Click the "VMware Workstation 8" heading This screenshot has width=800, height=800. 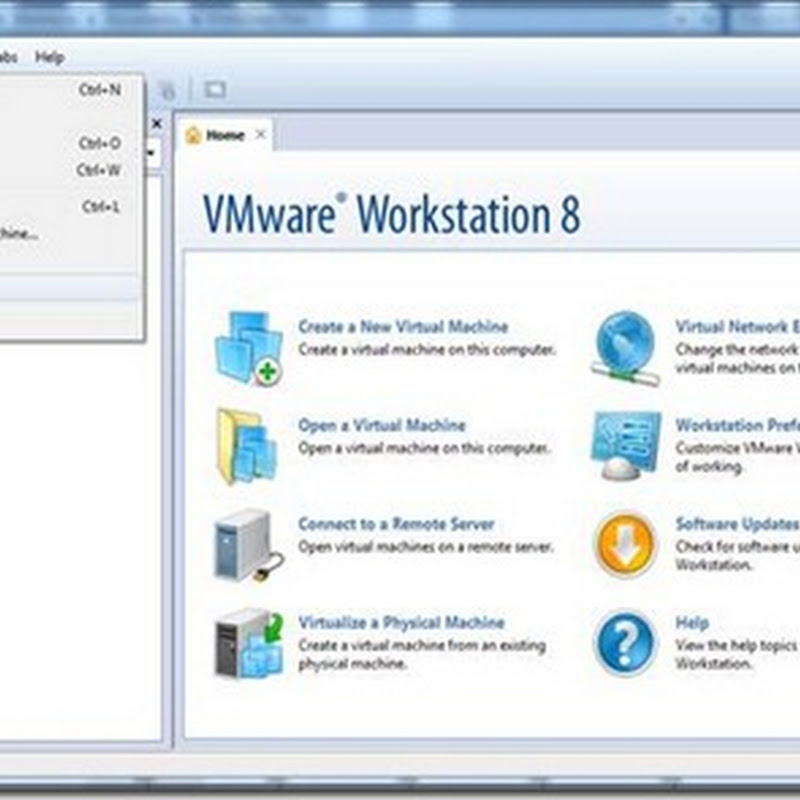pyautogui.click(x=391, y=214)
